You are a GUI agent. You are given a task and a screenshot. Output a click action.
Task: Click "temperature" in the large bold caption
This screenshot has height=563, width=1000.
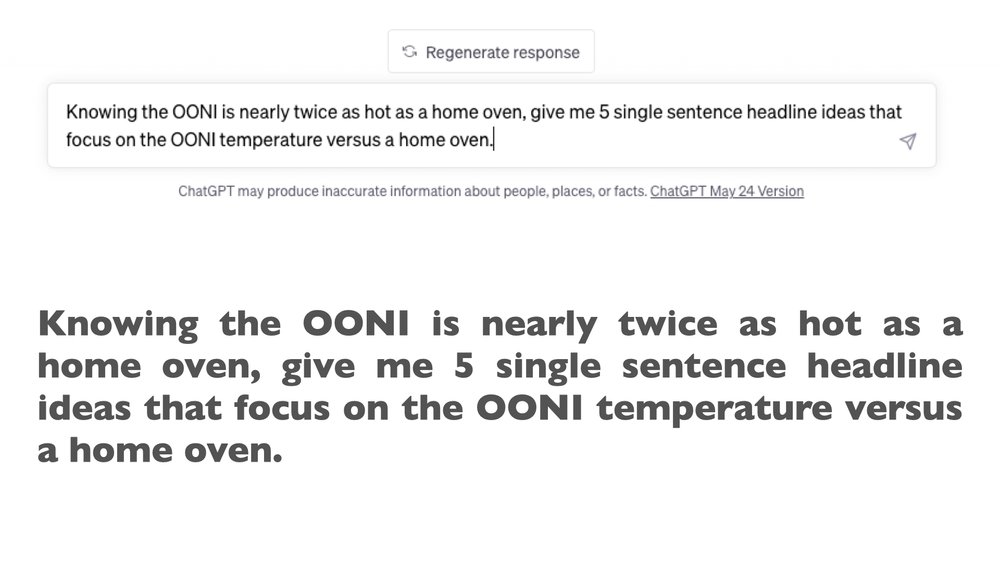(x=714, y=409)
